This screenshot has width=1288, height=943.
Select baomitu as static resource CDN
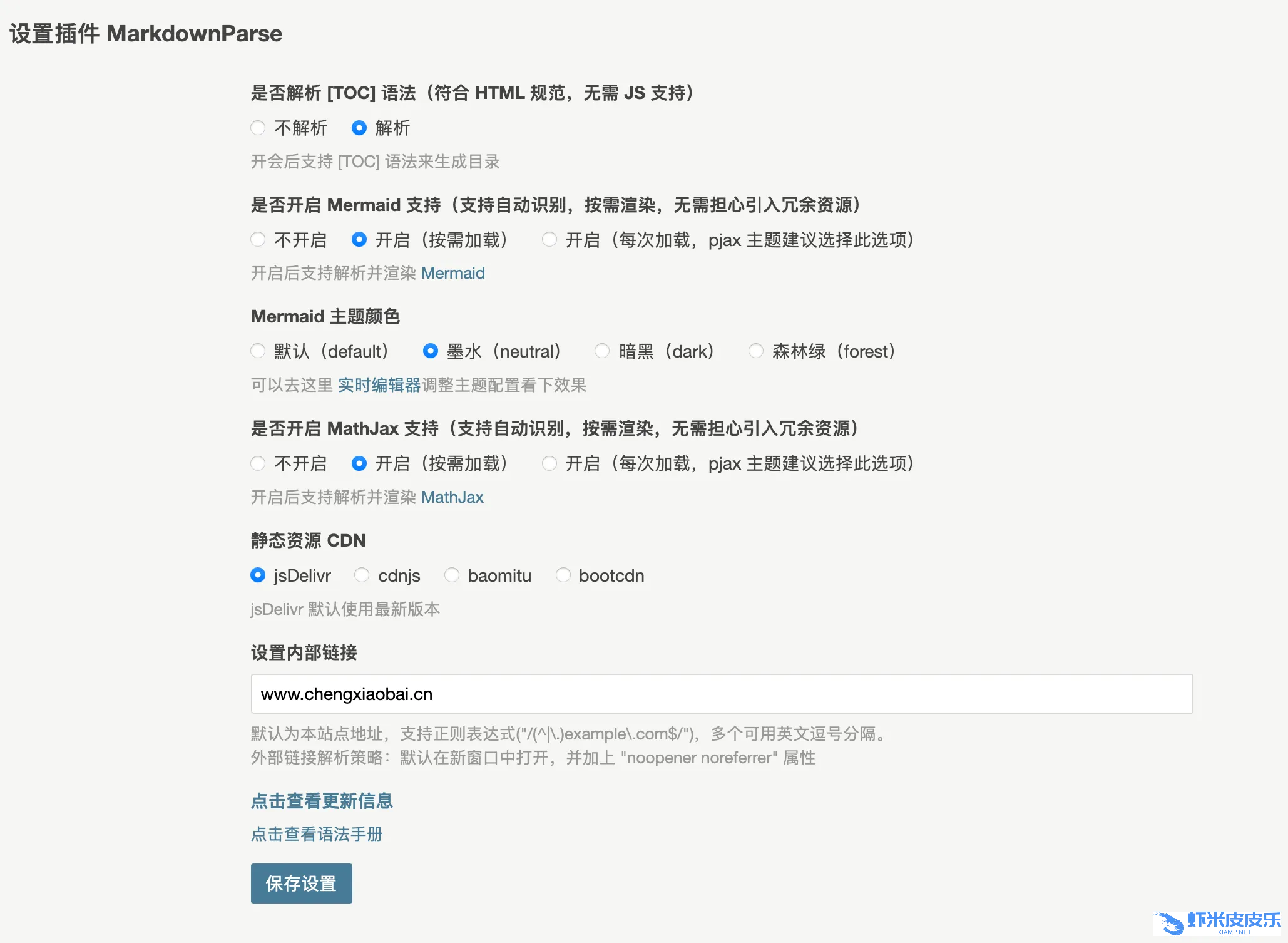452,575
